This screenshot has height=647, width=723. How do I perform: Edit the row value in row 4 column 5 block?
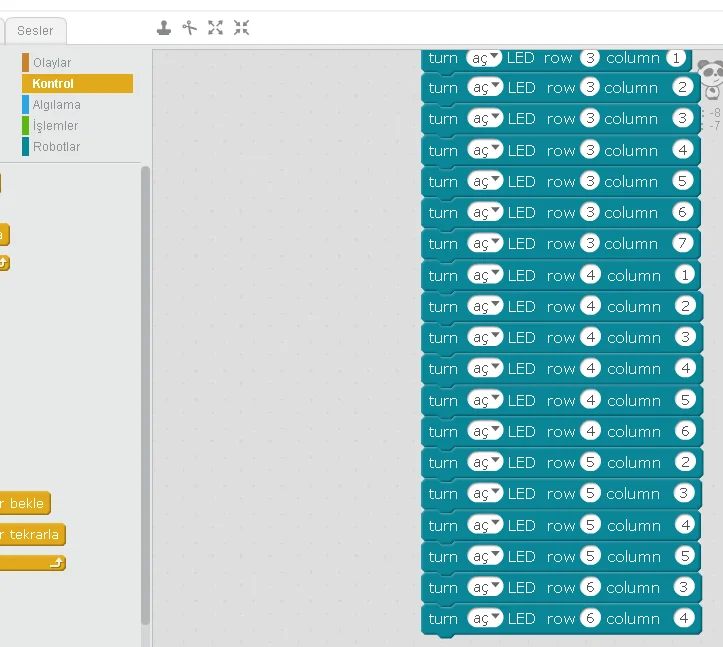590,400
